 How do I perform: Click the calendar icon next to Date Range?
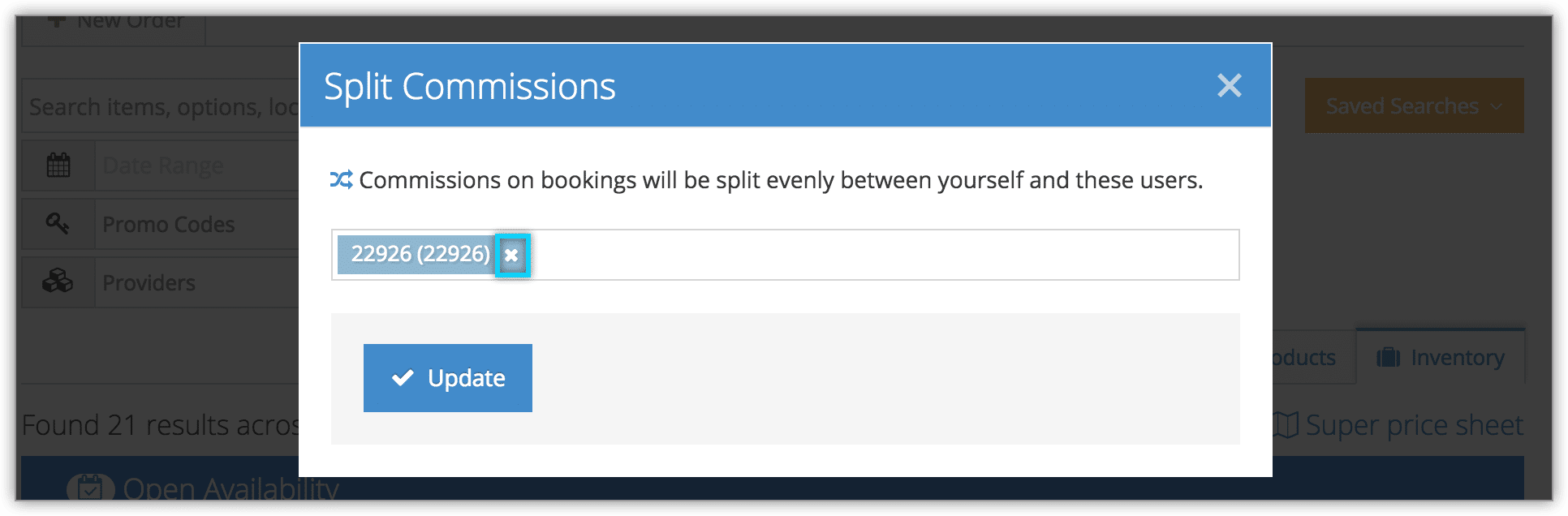(x=58, y=166)
